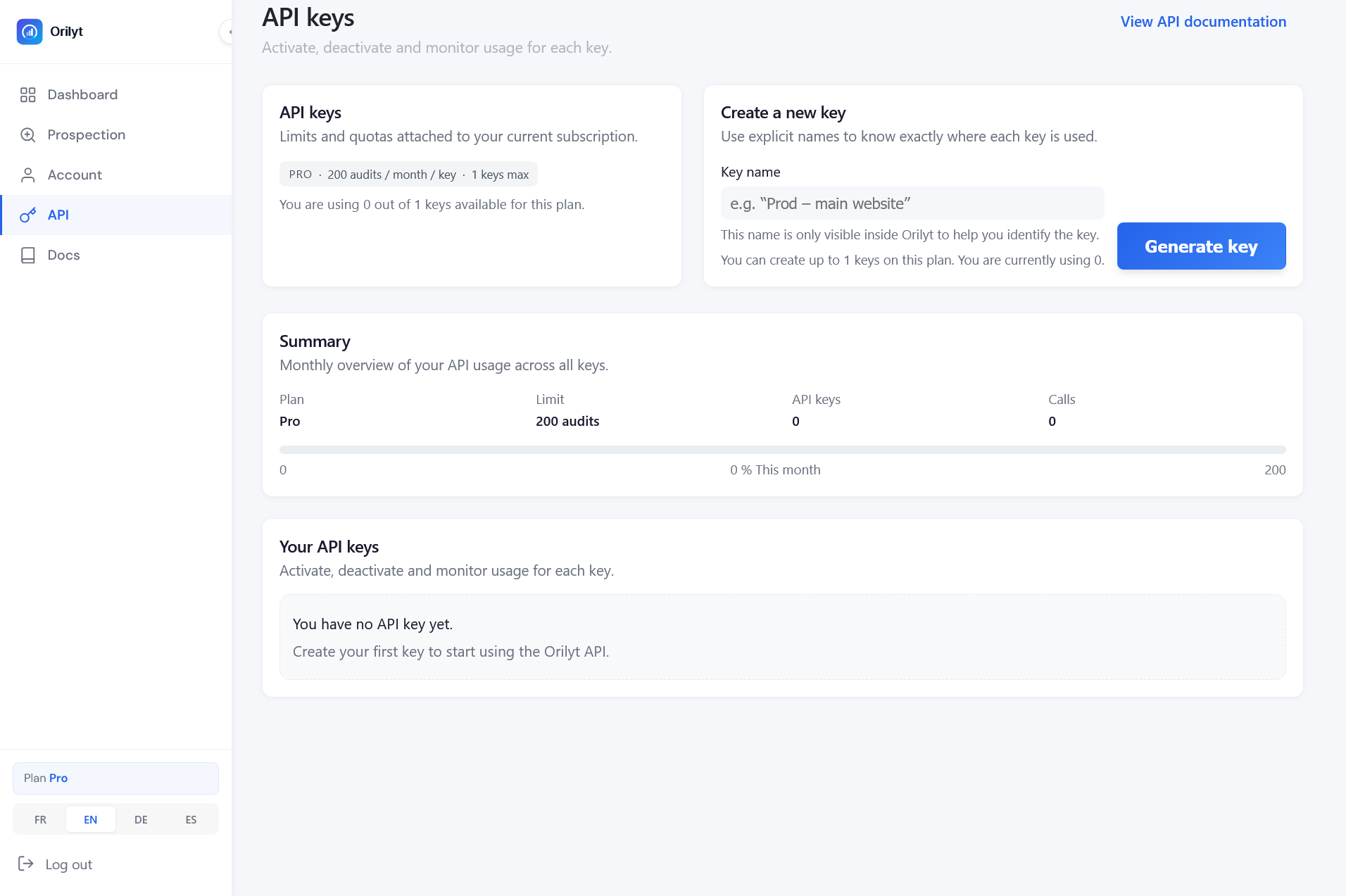Click the Docs book icon

[28, 255]
